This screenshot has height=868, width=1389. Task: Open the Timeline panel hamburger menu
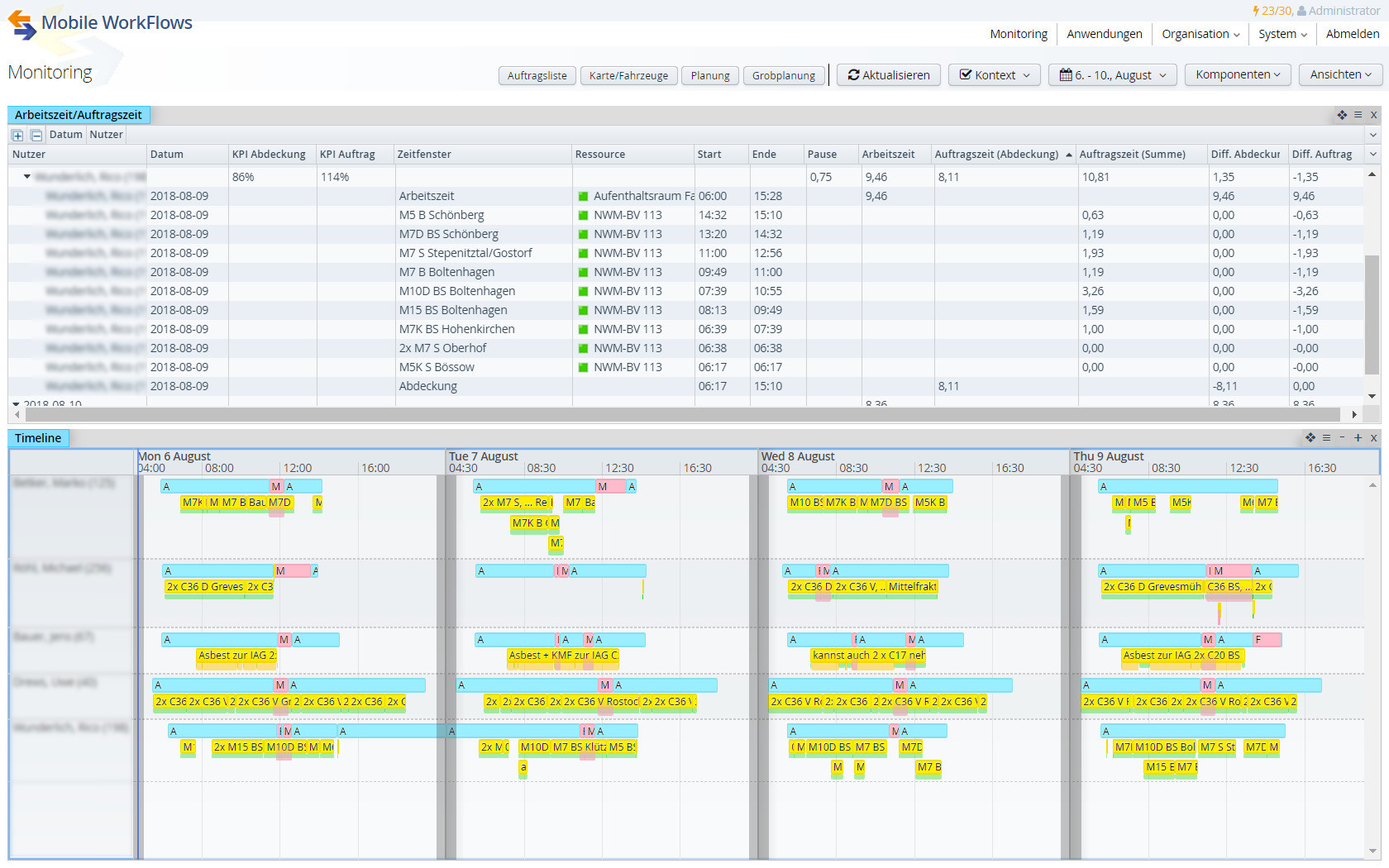[1326, 438]
